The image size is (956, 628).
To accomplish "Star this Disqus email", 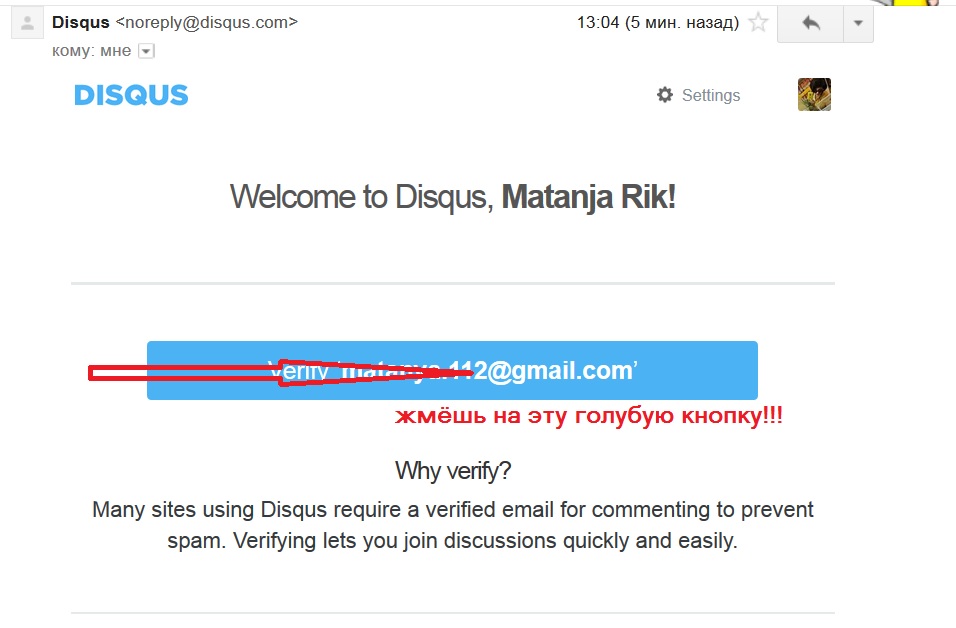I will [x=759, y=23].
